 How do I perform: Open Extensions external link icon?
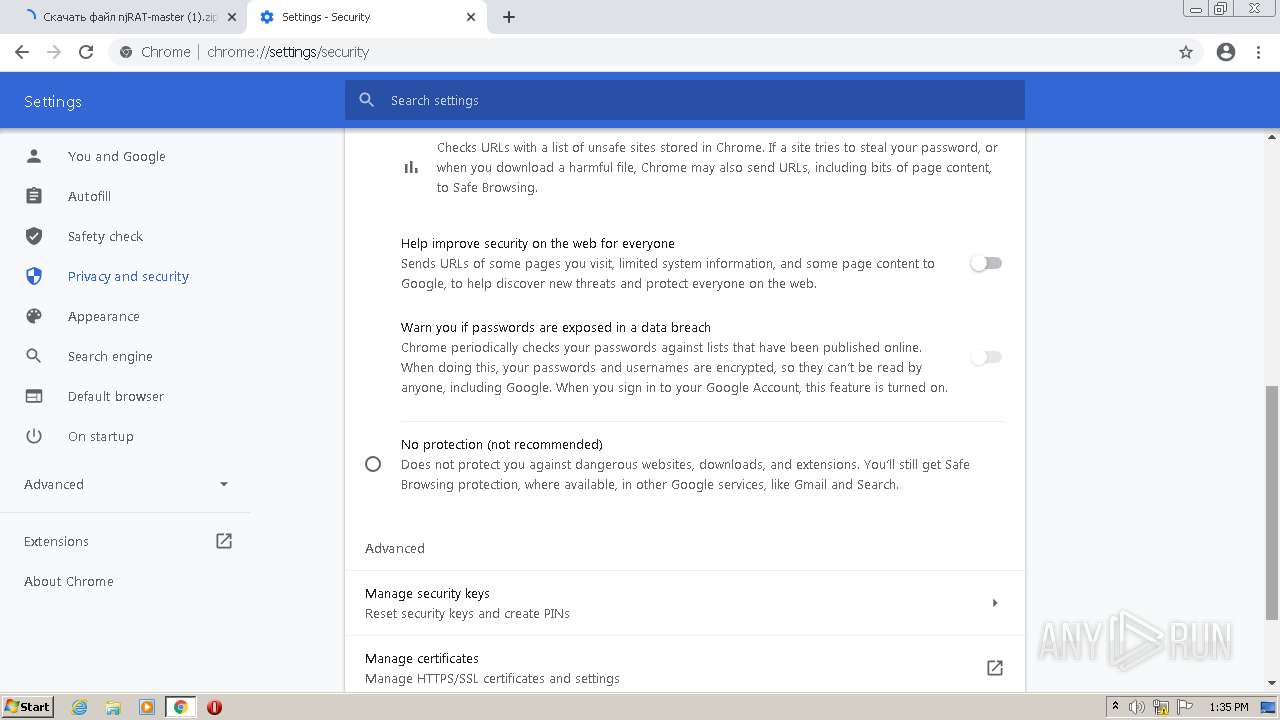(x=224, y=541)
